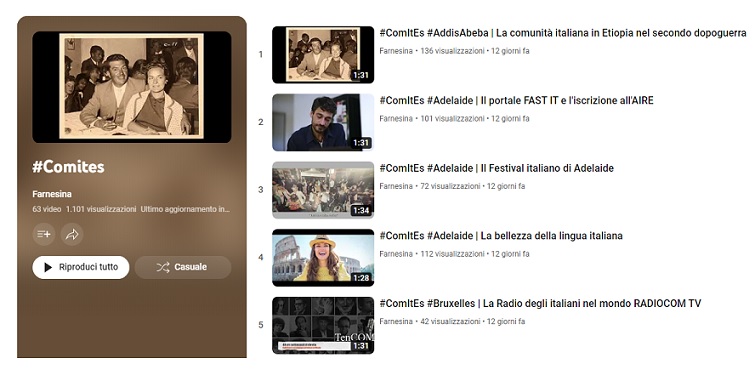Click '72 visualizzazioni' on the third video
Viewport: 755px width, 381px height.
coord(450,186)
